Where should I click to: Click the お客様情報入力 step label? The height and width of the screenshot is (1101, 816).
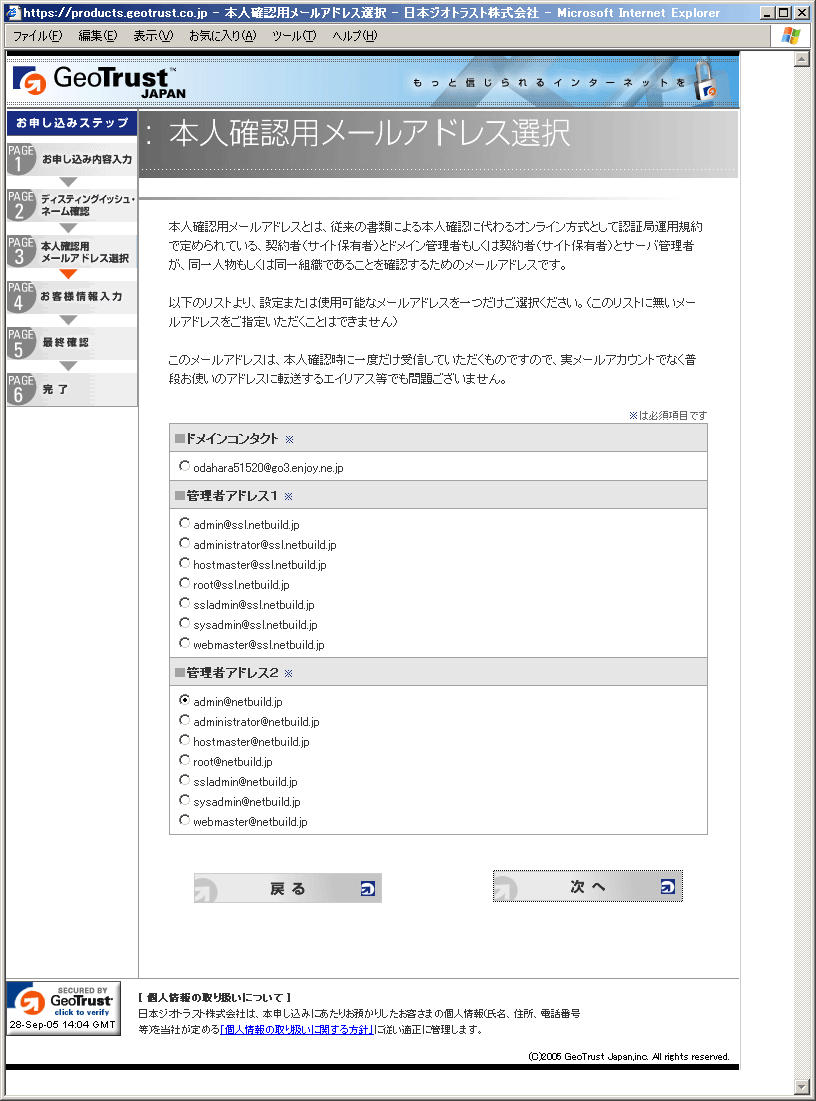coord(81,296)
